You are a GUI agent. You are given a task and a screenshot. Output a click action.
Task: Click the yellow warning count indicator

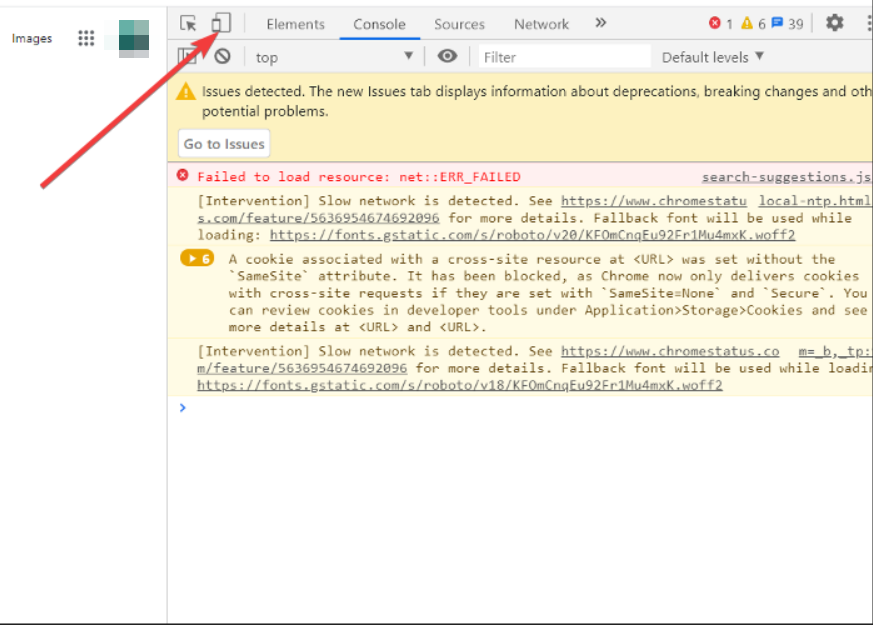[753, 24]
